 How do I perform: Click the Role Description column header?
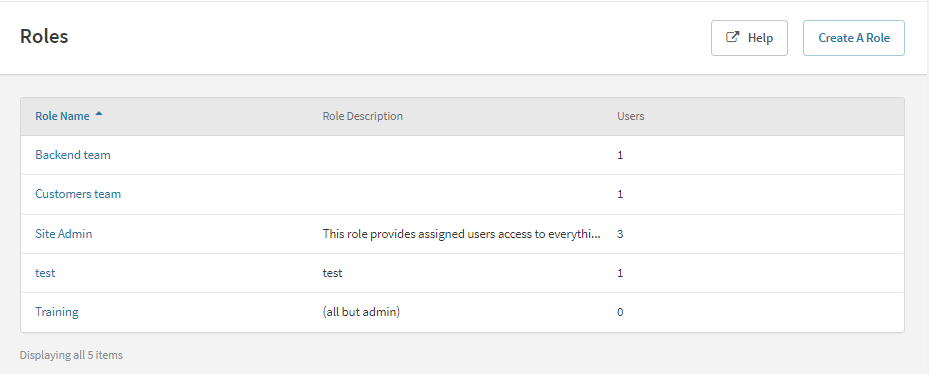click(363, 116)
